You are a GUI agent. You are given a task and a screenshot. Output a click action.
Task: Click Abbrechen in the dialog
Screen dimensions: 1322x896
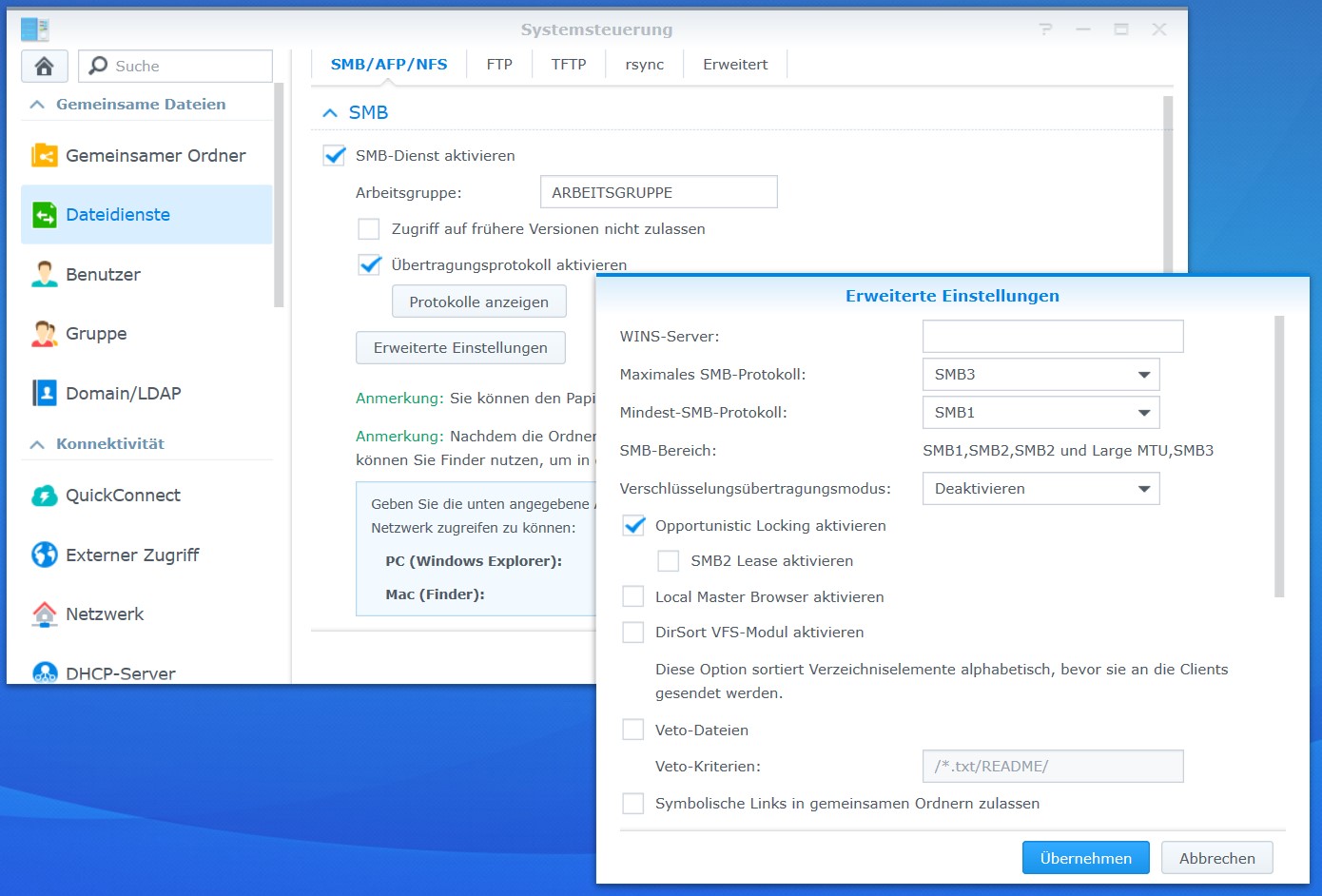pyautogui.click(x=1217, y=858)
